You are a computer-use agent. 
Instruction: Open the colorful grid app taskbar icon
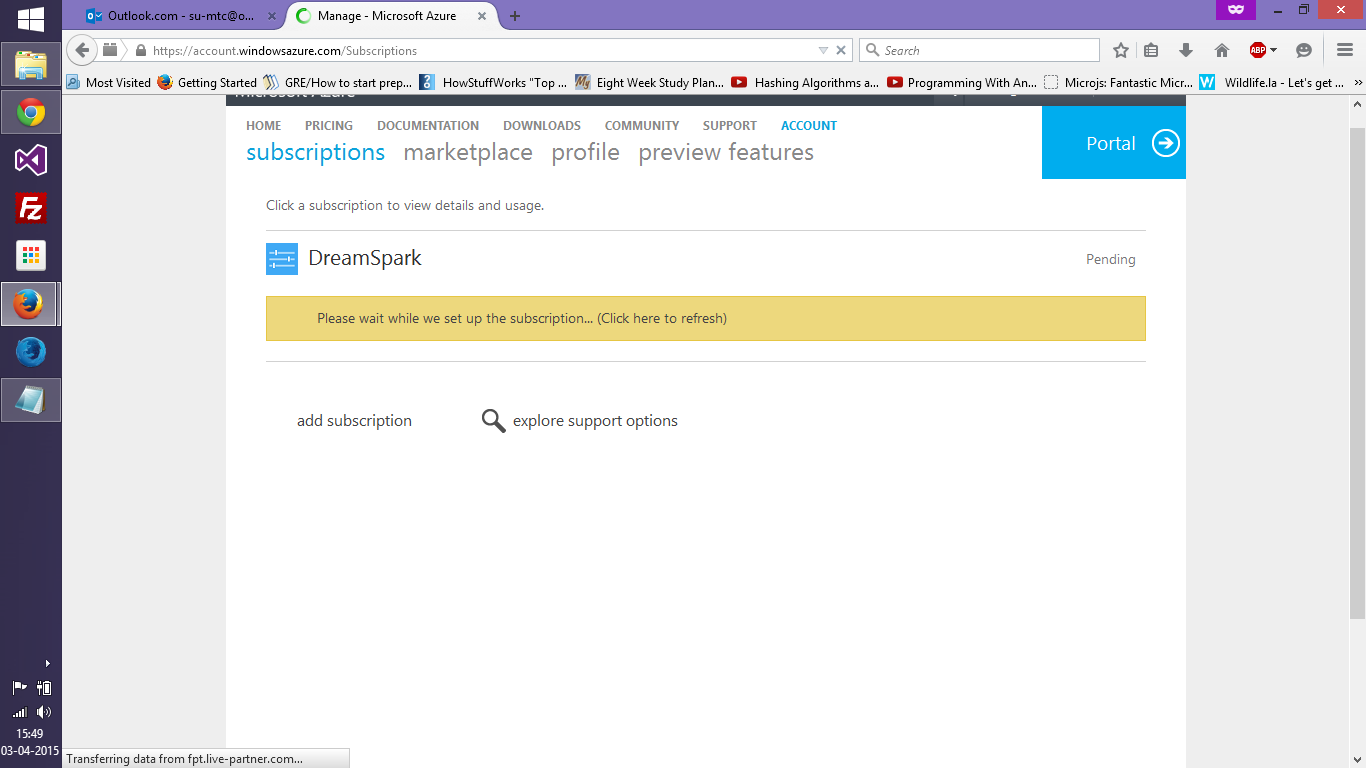(x=30, y=256)
